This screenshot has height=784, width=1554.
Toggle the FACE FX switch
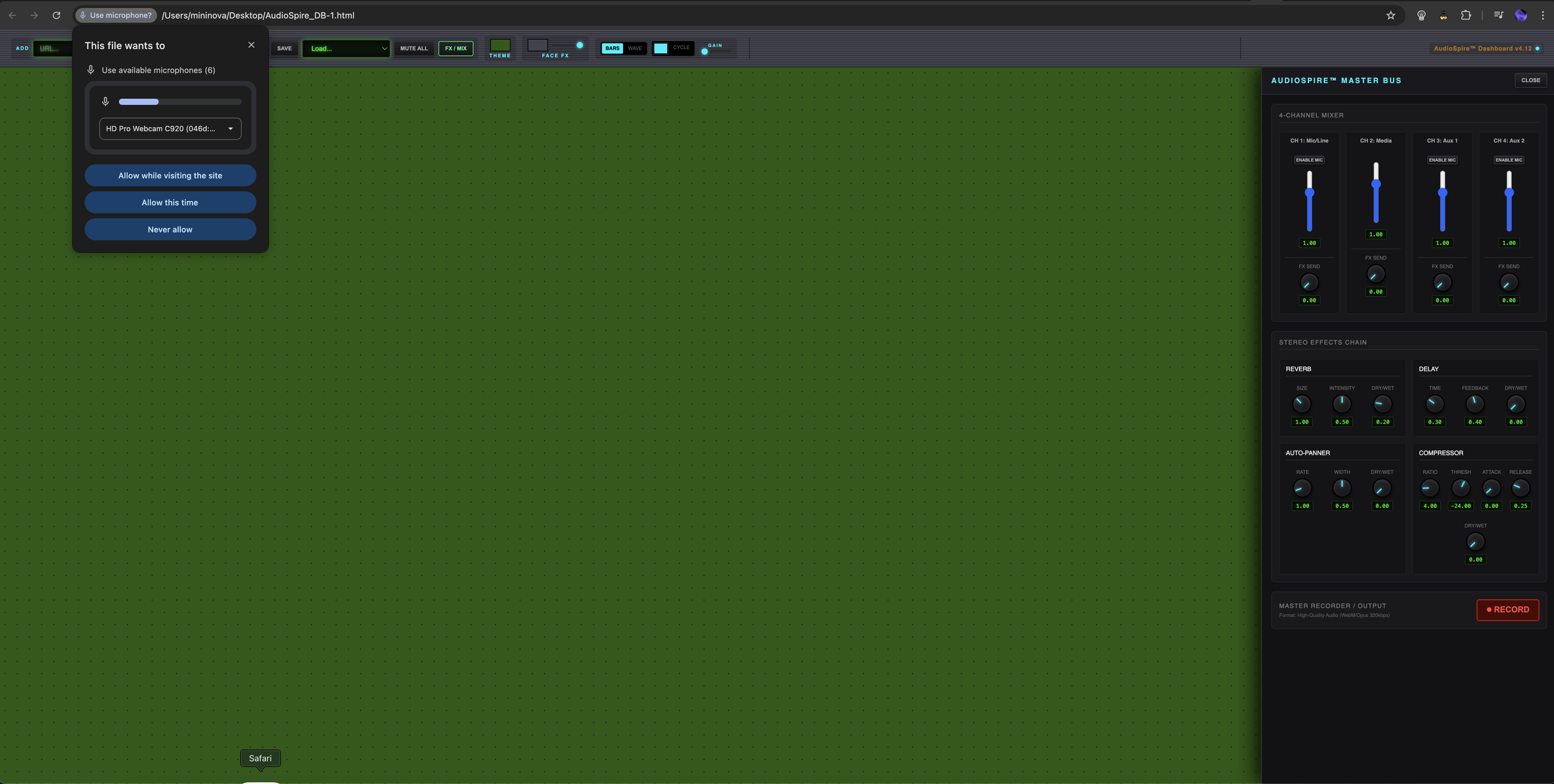click(537, 45)
